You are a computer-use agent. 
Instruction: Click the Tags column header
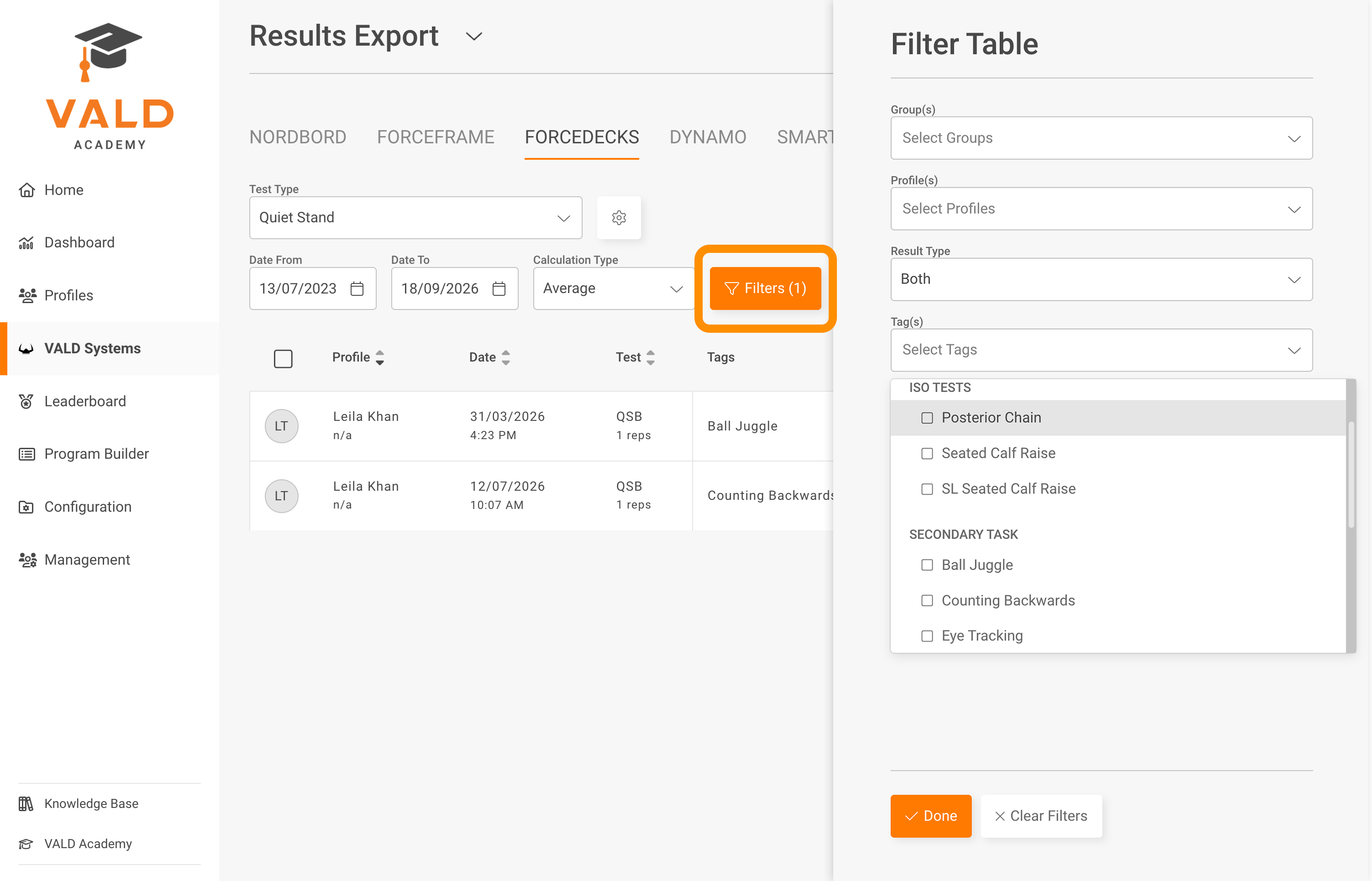click(721, 357)
